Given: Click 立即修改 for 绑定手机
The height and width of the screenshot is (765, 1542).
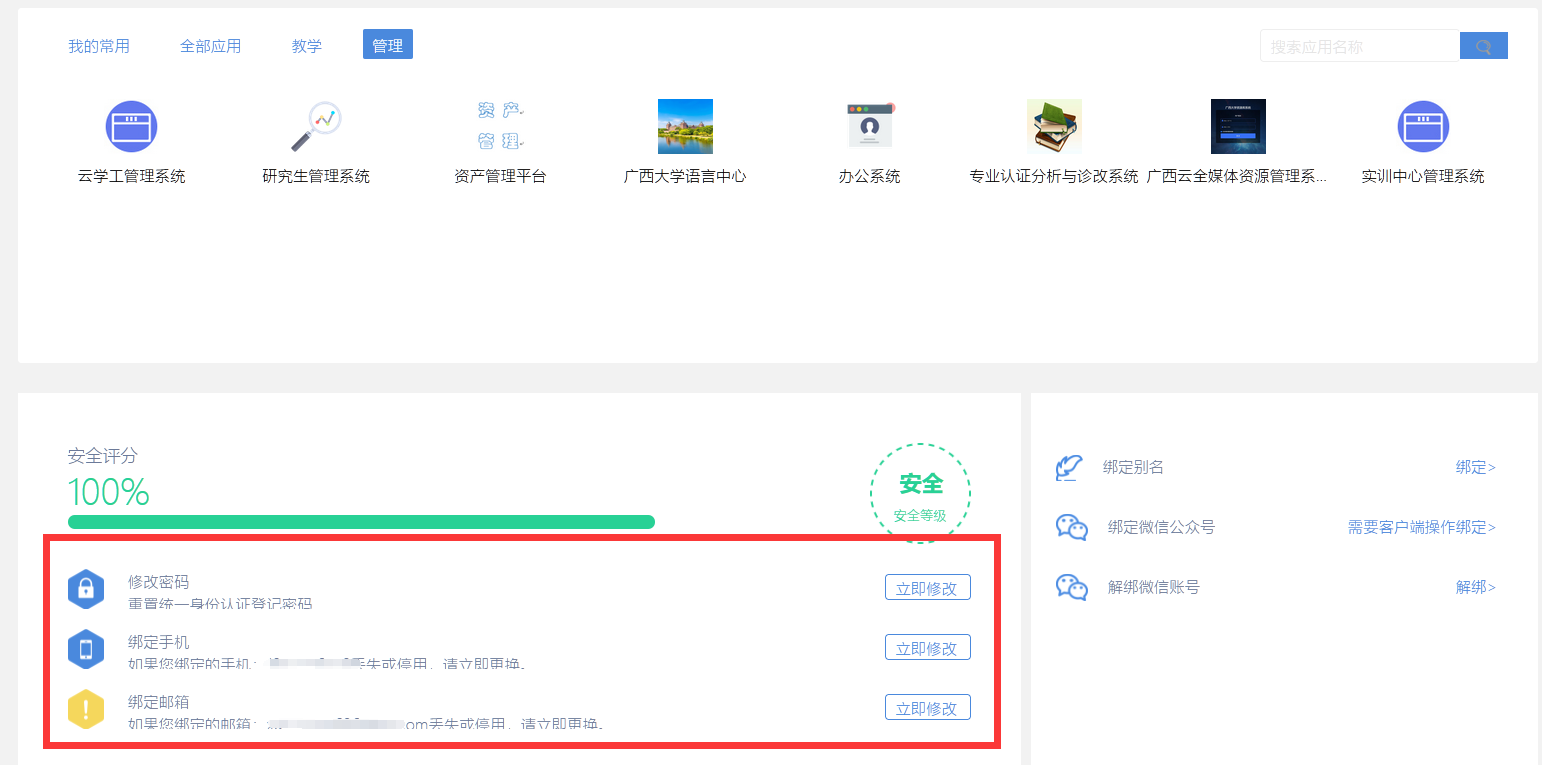Looking at the screenshot, I should (x=927, y=648).
